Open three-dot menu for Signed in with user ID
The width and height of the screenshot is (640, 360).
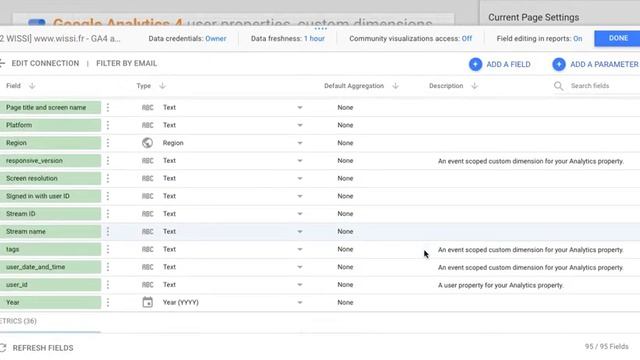(x=108, y=196)
